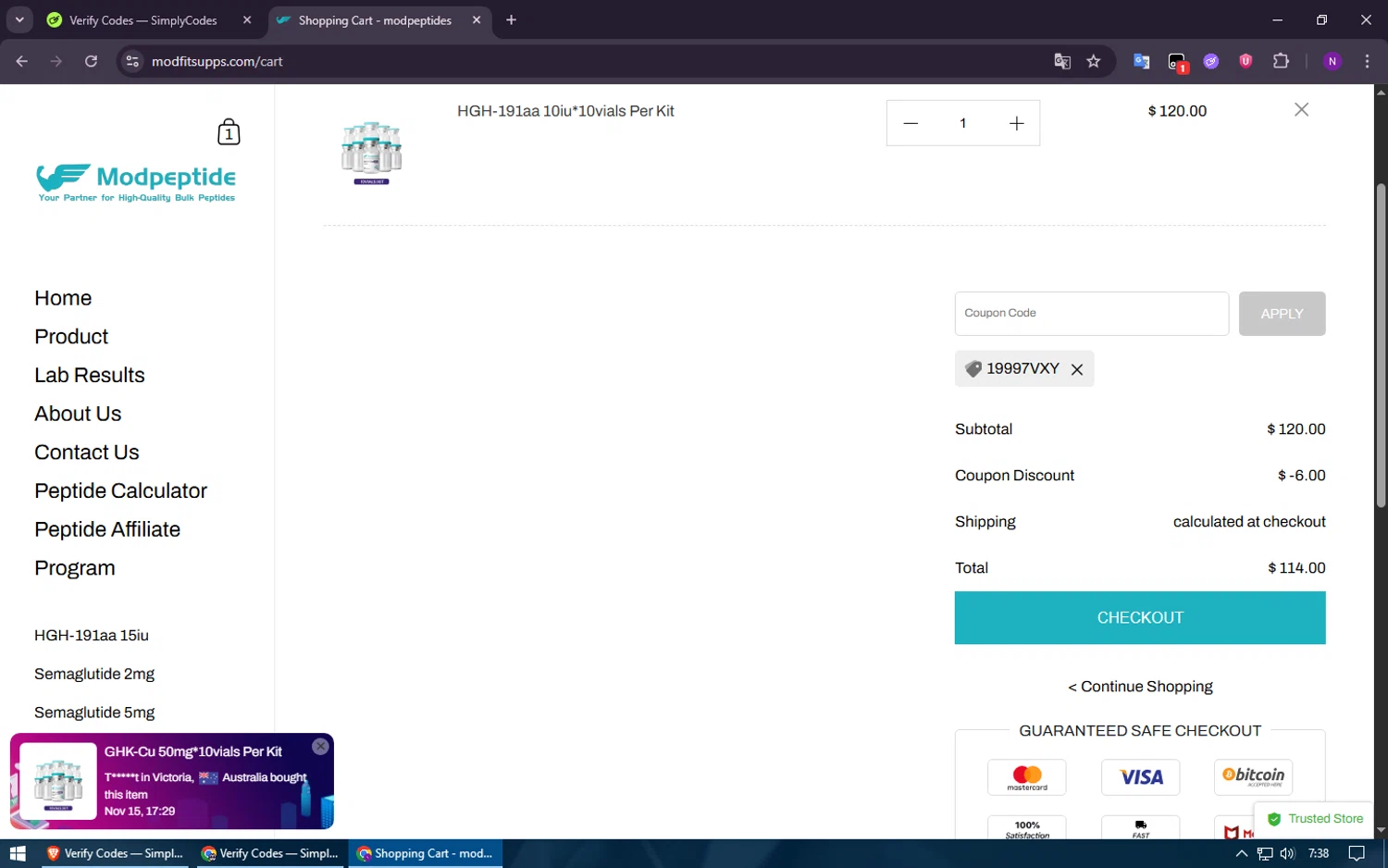Click the bitcoin payment badge
The width and height of the screenshot is (1388, 868).
coord(1254,777)
